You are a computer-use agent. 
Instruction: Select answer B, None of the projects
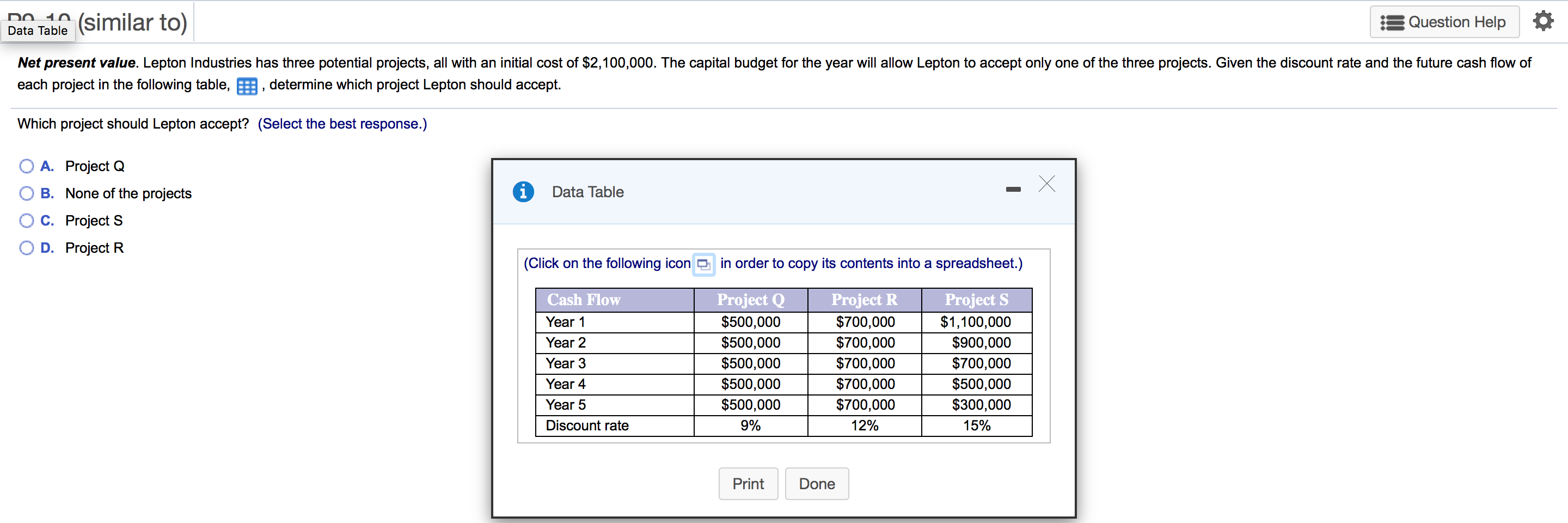[x=26, y=193]
